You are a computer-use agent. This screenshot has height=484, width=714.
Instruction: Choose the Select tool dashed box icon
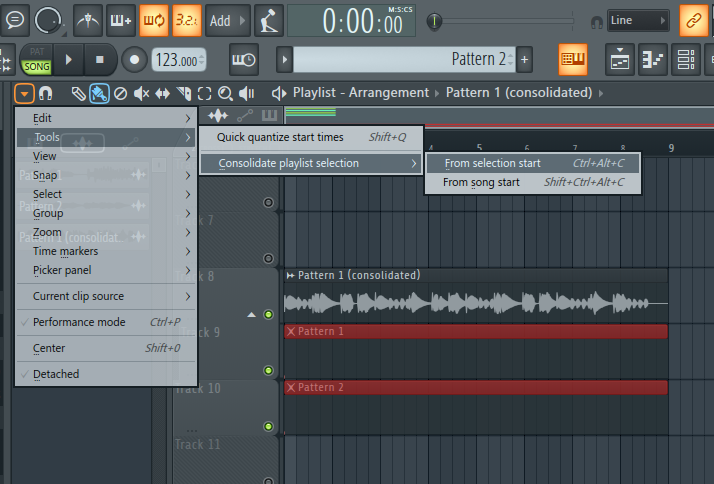(x=204, y=94)
